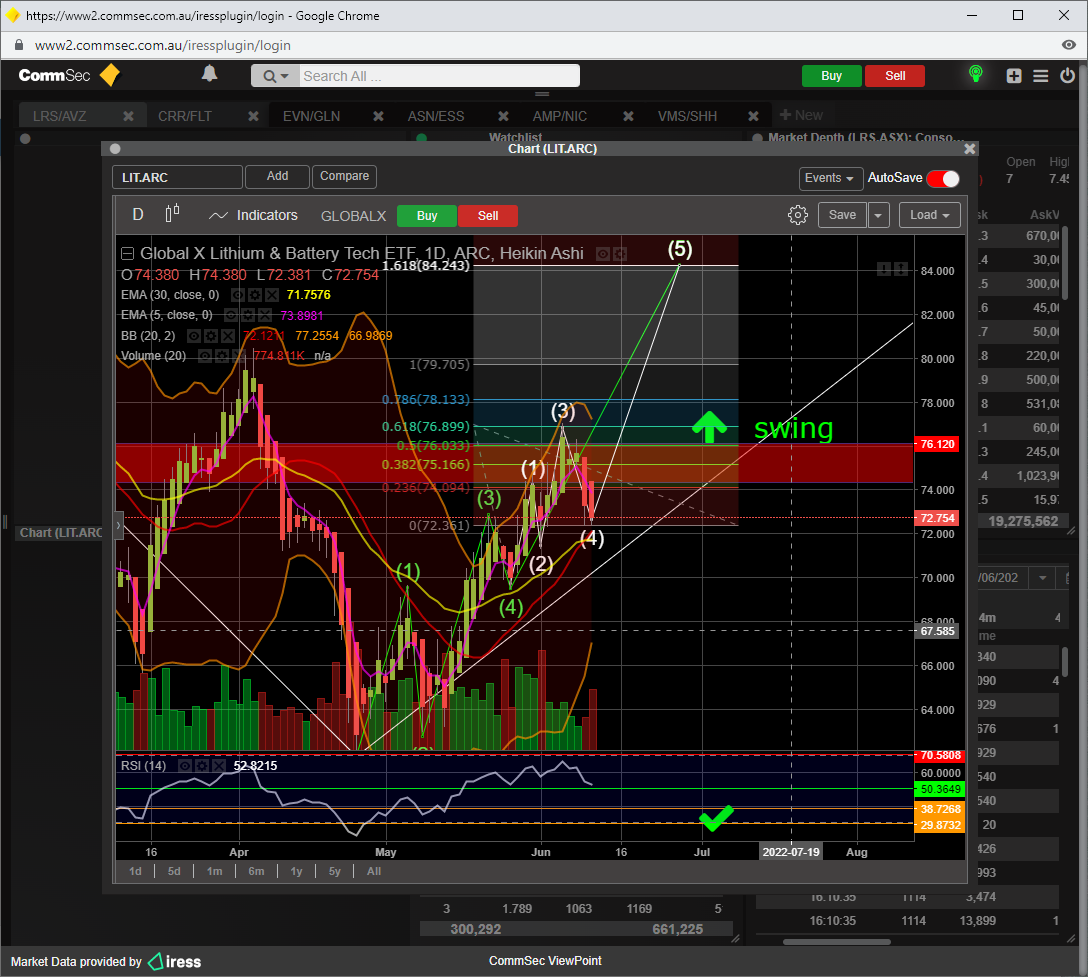The height and width of the screenshot is (977, 1088).
Task: Open settings for Volume (20) indicator
Action: coord(221,356)
